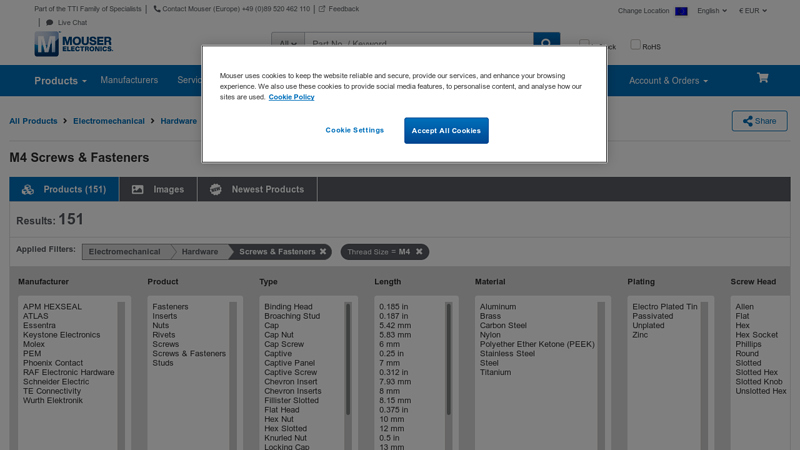Open the EUR currency dropdown
This screenshot has height=450, width=800.
tap(753, 11)
